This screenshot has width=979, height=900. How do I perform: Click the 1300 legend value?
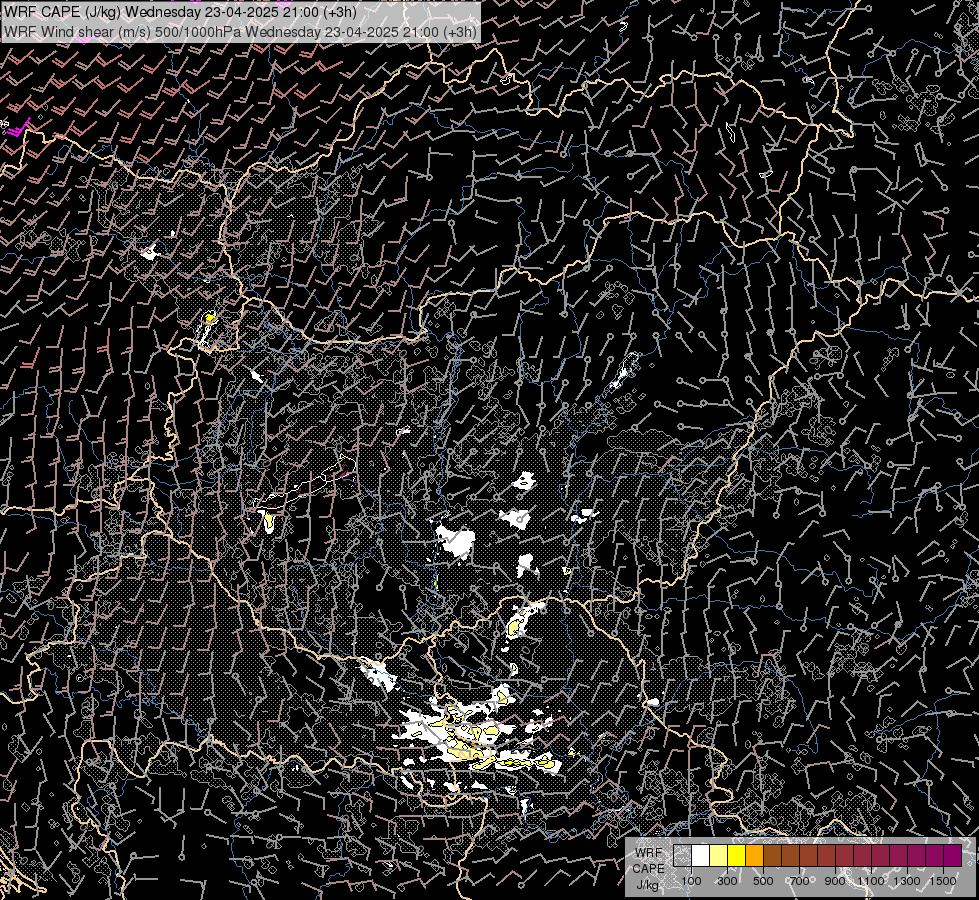pyautogui.click(x=907, y=881)
